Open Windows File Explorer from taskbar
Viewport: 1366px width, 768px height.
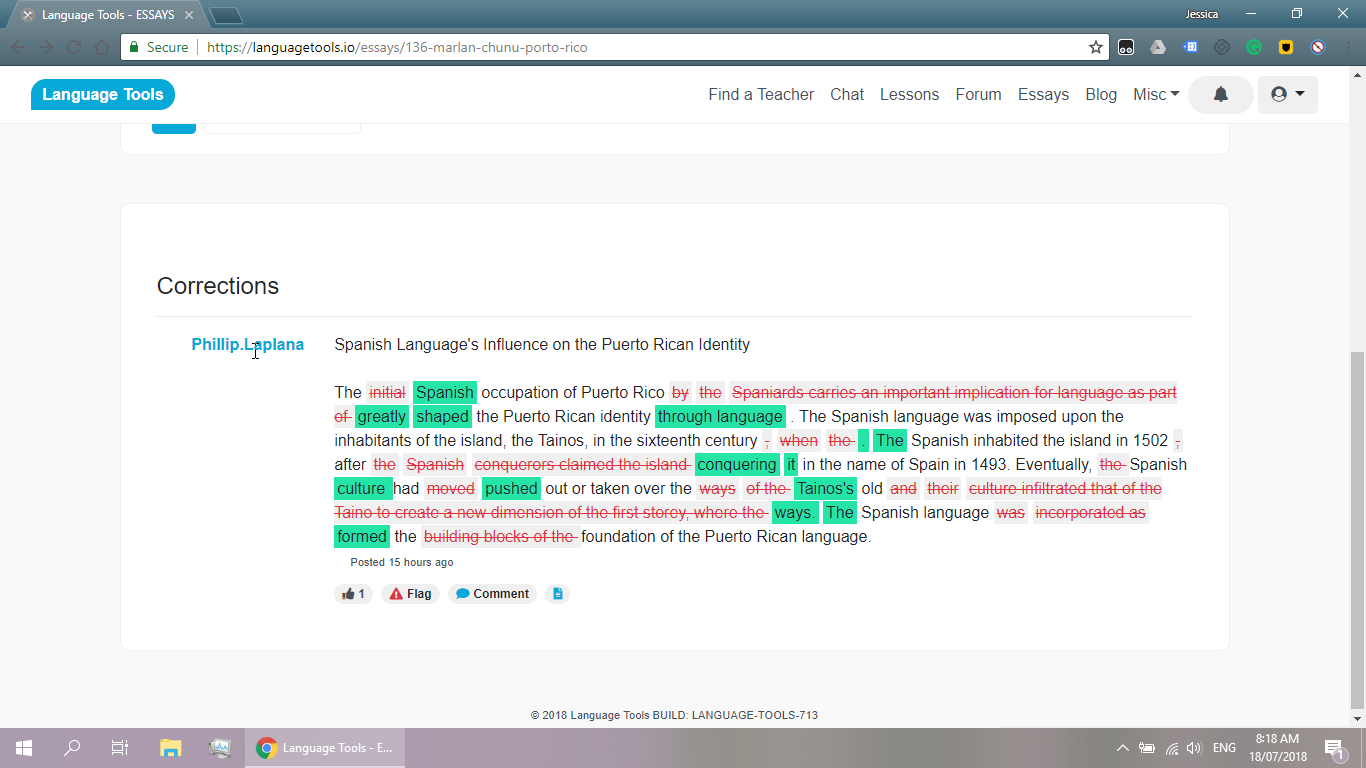coord(171,748)
